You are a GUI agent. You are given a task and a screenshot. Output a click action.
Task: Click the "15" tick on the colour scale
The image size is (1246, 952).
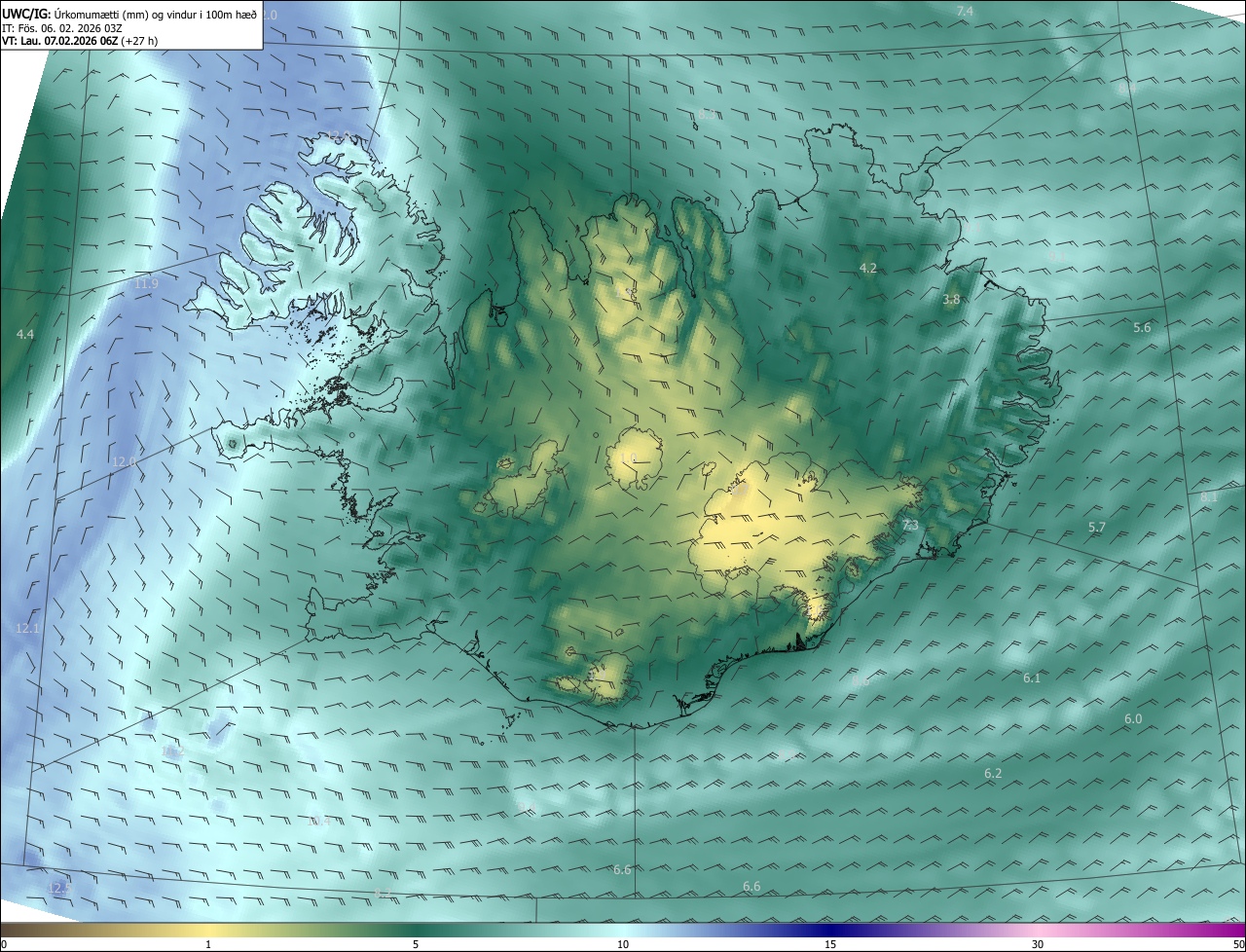(830, 944)
